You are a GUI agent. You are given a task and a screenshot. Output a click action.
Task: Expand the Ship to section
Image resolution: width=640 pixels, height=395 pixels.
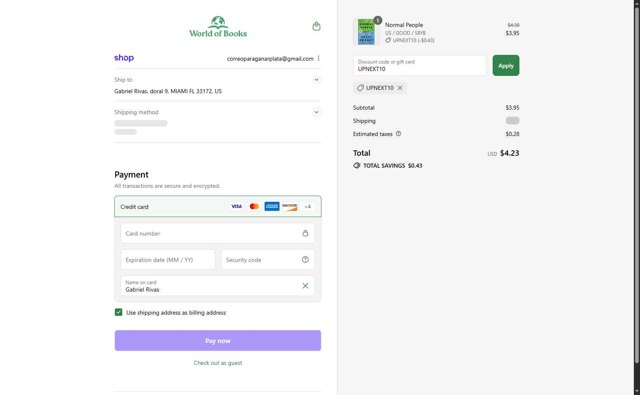point(316,80)
